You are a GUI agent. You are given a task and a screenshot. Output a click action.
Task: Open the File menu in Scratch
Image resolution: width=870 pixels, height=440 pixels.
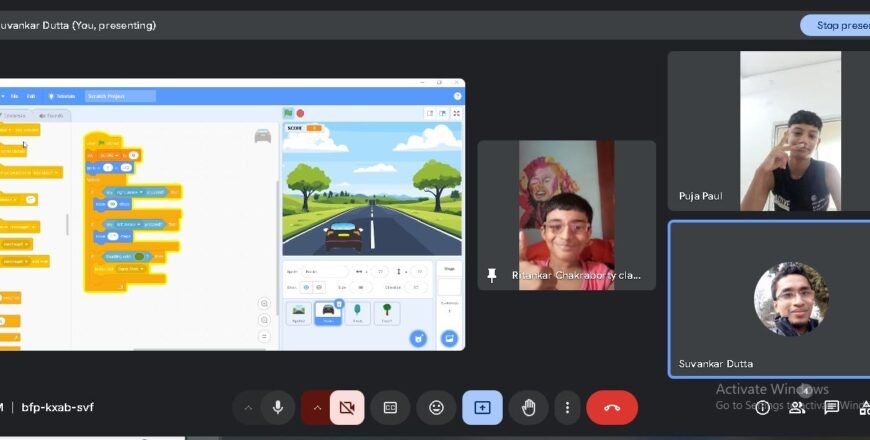(14, 97)
